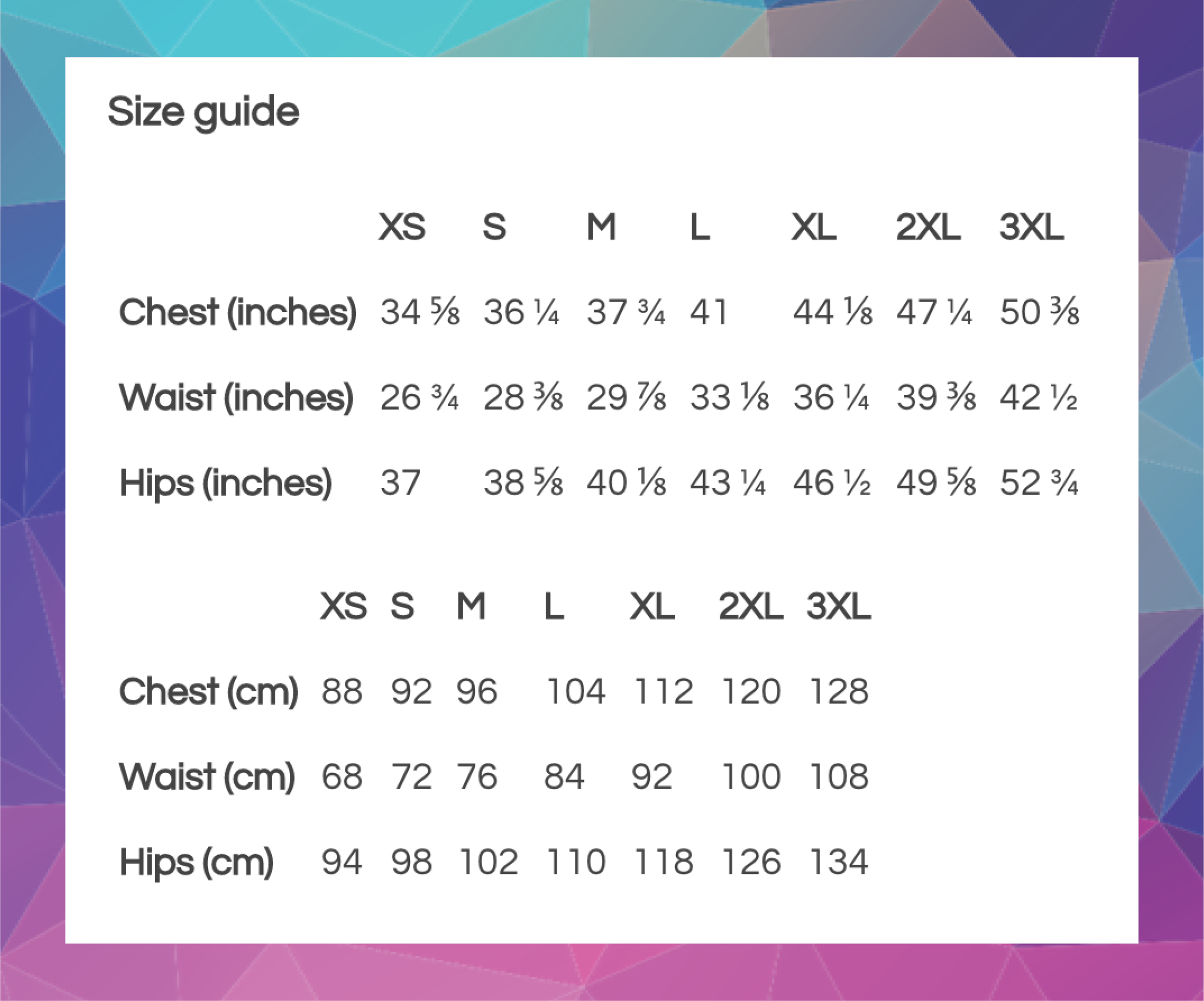Select waist value 84 cm
Image resolution: width=1204 pixels, height=1001 pixels.
point(564,776)
